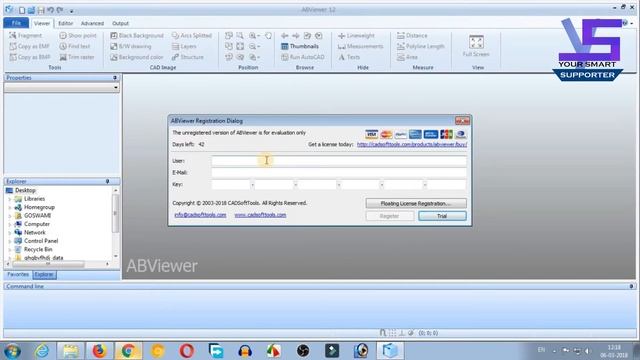The image size is (640, 360).
Task: Select Polyline Length tool
Action: 420,47
